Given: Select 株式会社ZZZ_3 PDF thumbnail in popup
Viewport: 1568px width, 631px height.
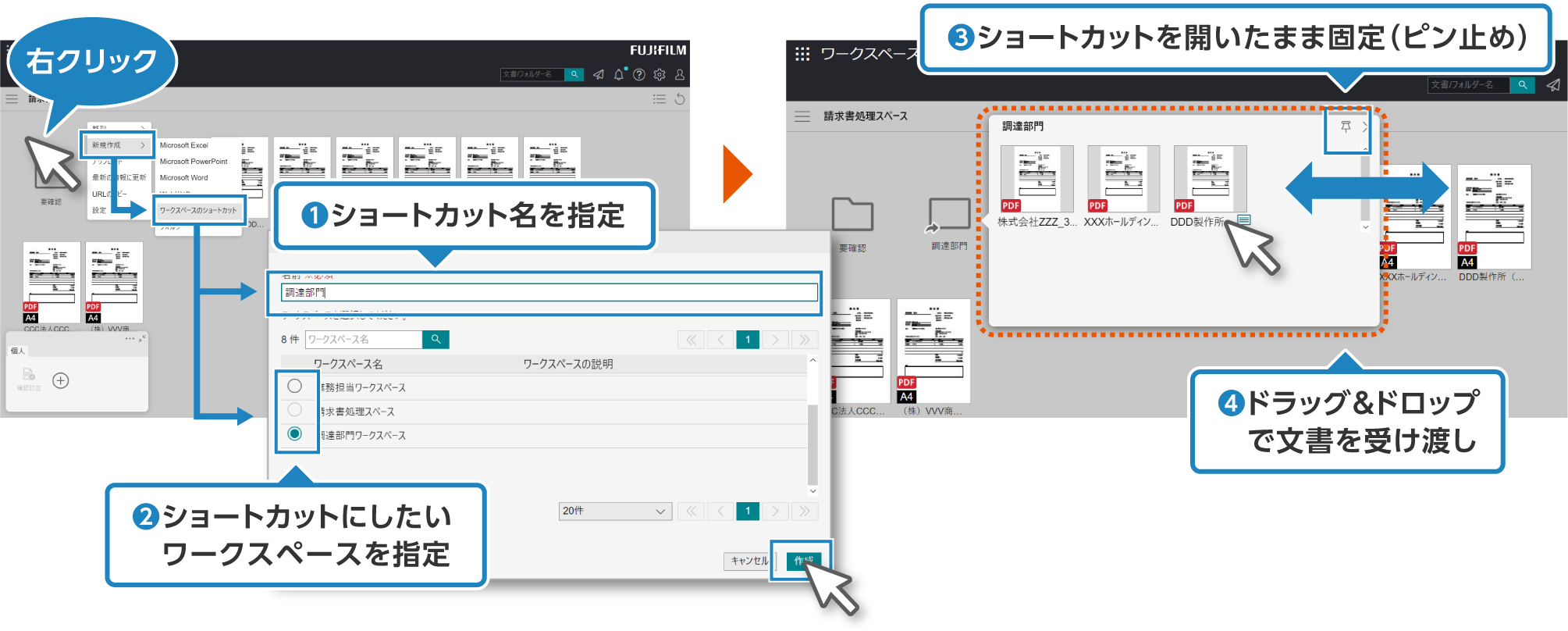Looking at the screenshot, I should (1037, 179).
